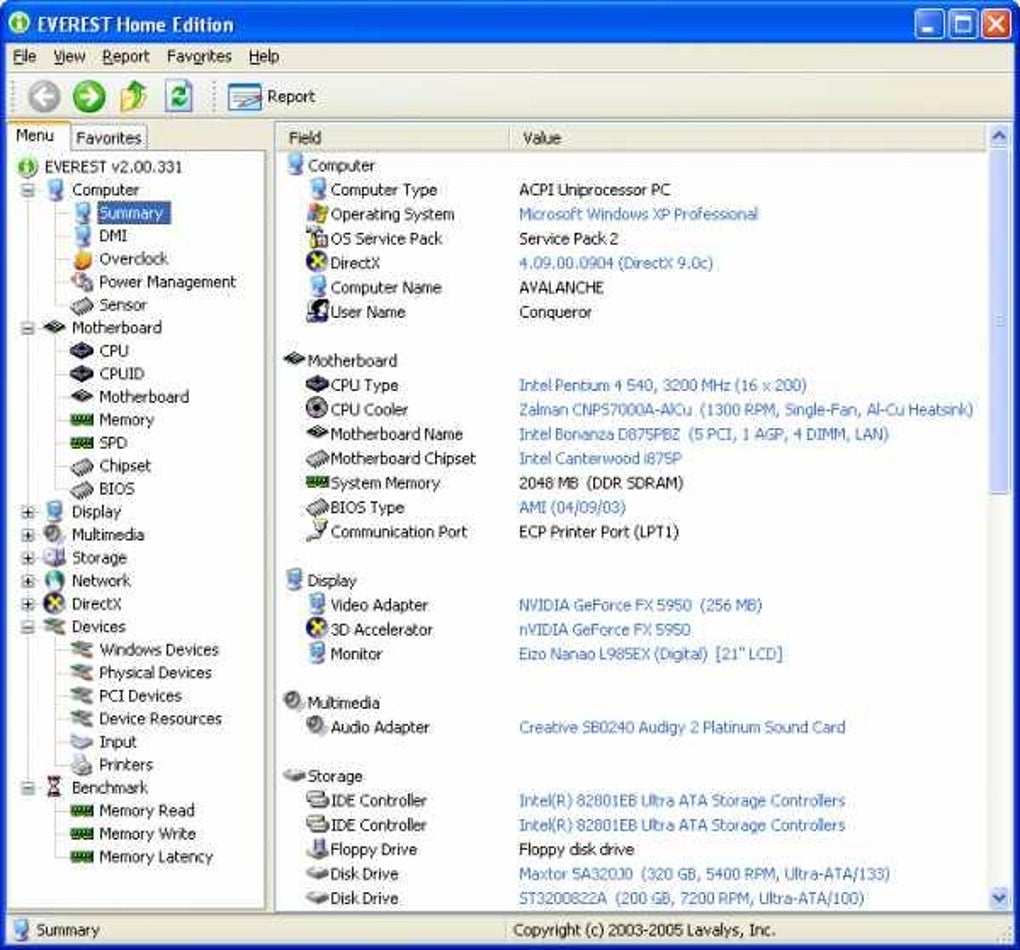The height and width of the screenshot is (950, 1020).
Task: Open the Intel Pentium 4 540 link
Action: pyautogui.click(x=661, y=385)
